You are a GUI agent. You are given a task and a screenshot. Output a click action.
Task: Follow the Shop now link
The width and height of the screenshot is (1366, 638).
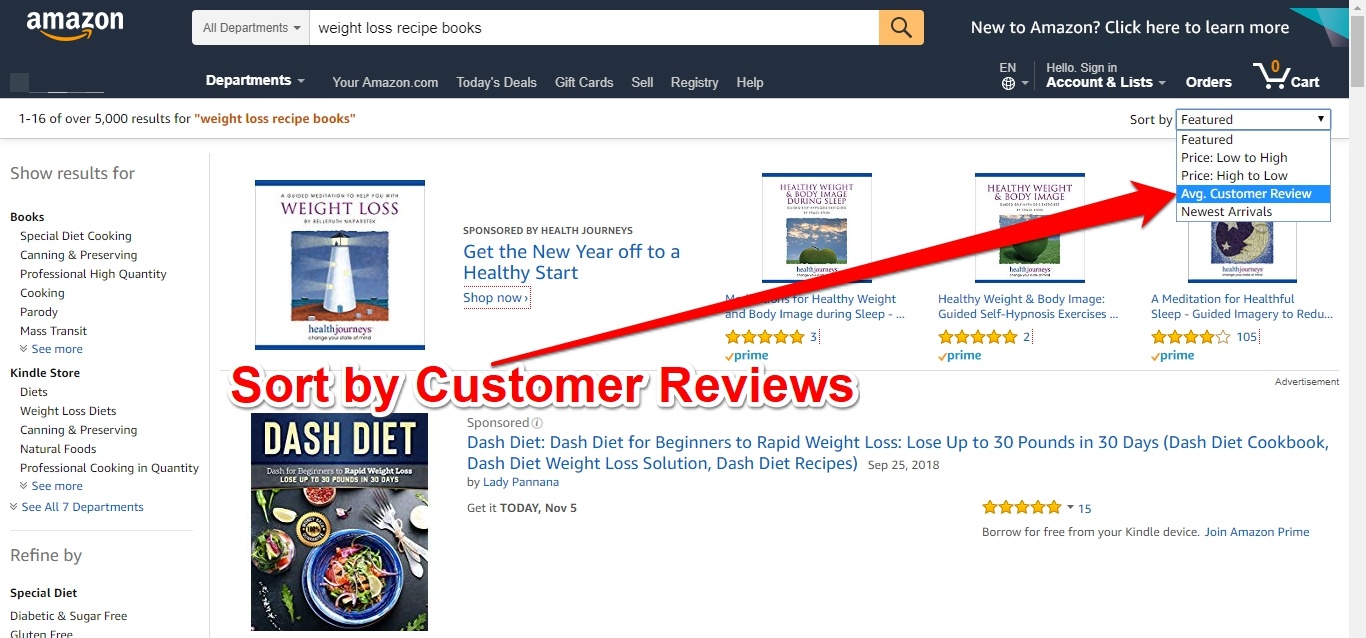[496, 298]
